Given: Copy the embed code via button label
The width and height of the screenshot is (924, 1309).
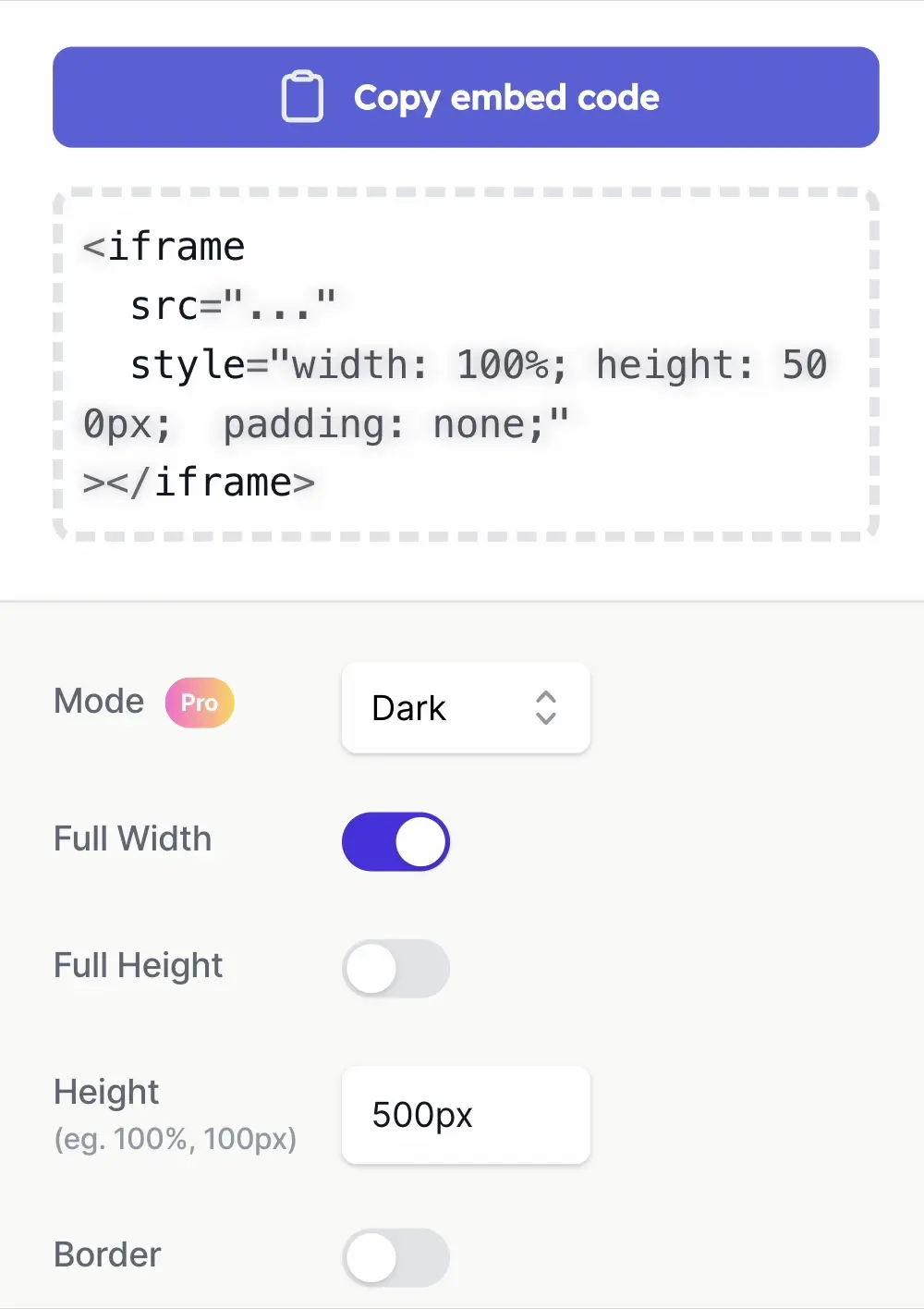Looking at the screenshot, I should click(506, 98).
